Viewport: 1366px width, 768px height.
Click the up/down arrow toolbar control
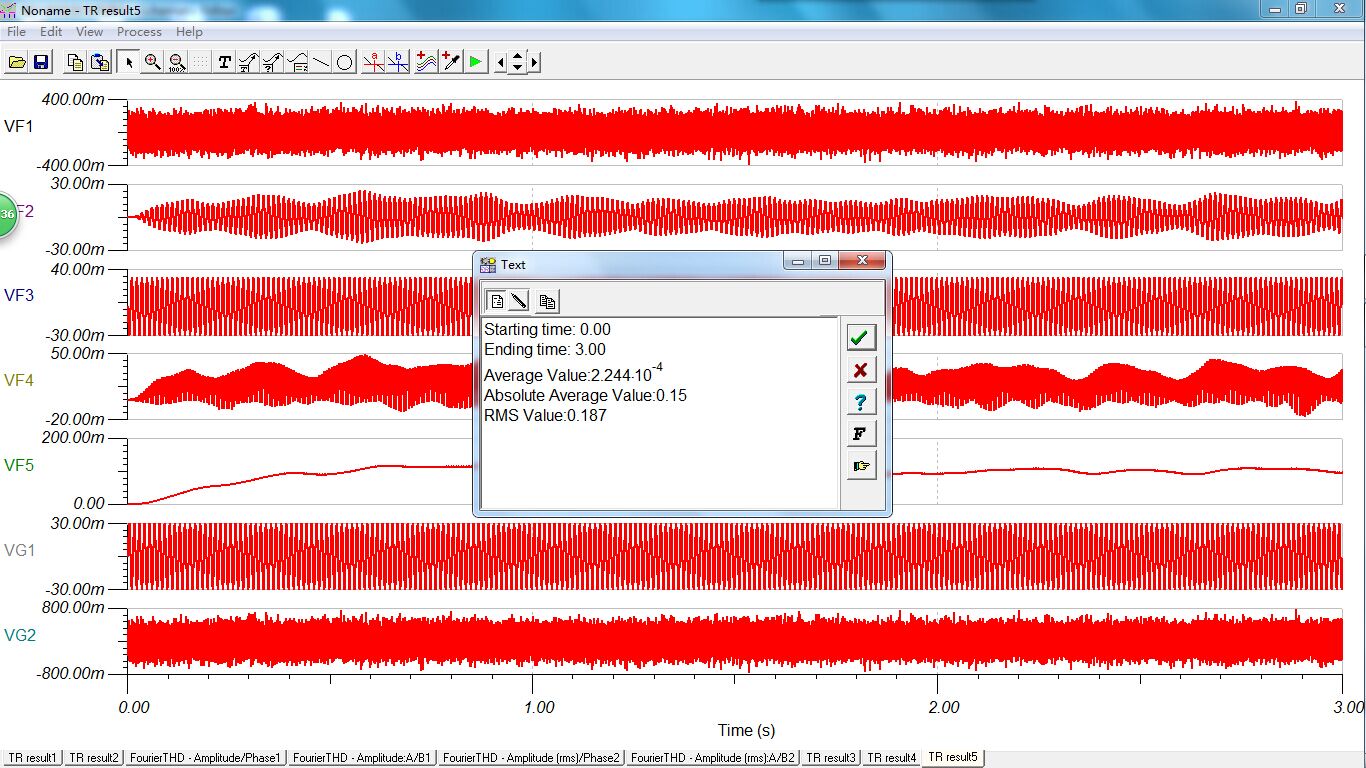coord(517,62)
